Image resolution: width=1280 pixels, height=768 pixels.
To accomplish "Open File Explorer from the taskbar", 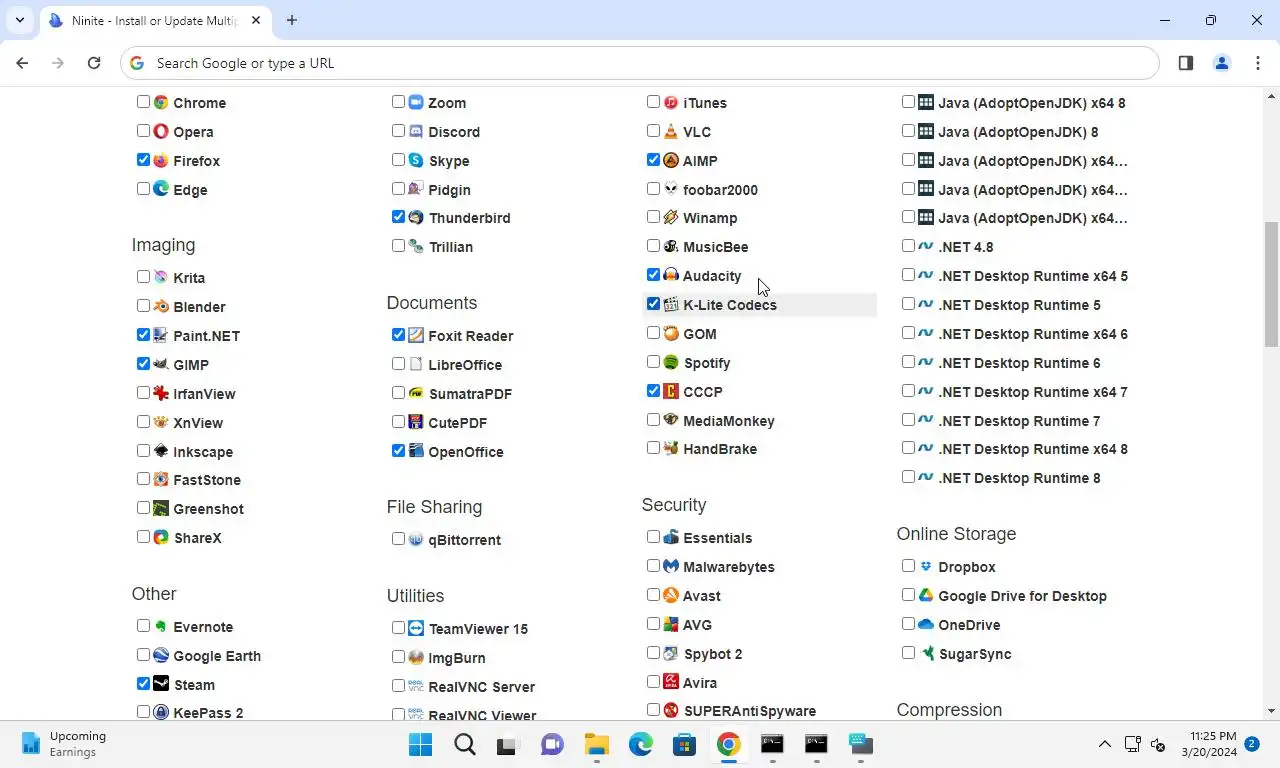I will point(597,744).
